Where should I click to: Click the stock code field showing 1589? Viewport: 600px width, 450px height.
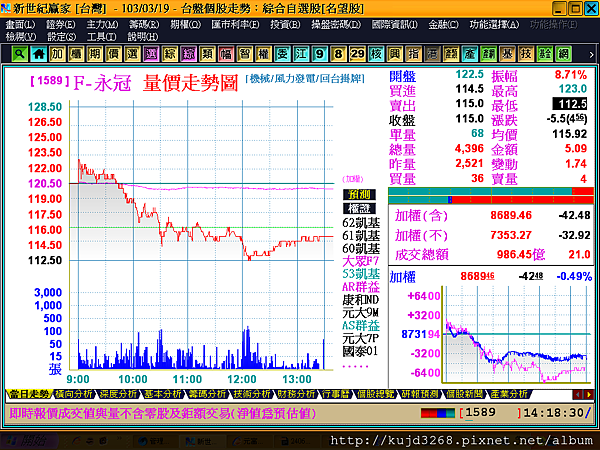[491, 413]
